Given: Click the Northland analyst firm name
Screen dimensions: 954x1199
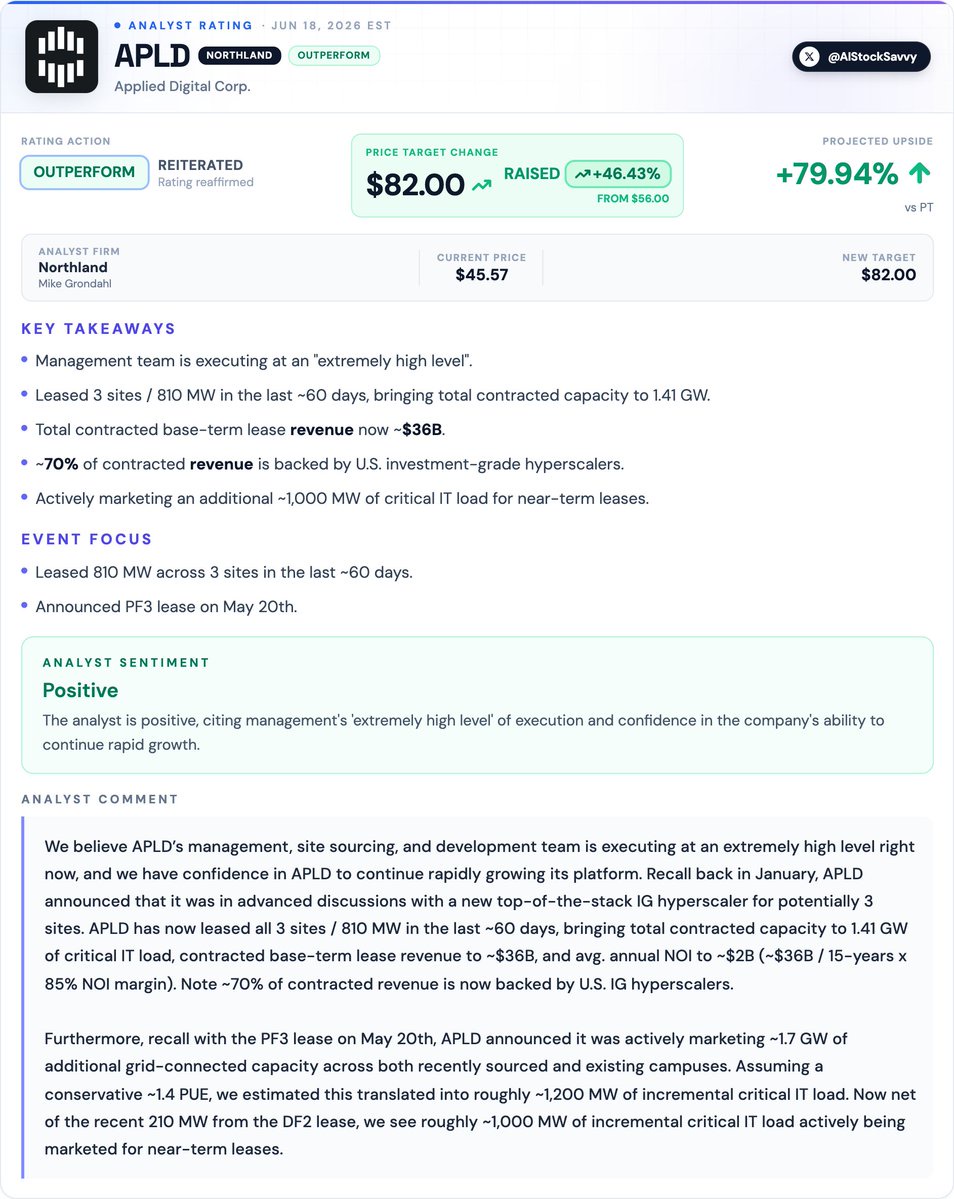Looking at the screenshot, I should tap(73, 268).
